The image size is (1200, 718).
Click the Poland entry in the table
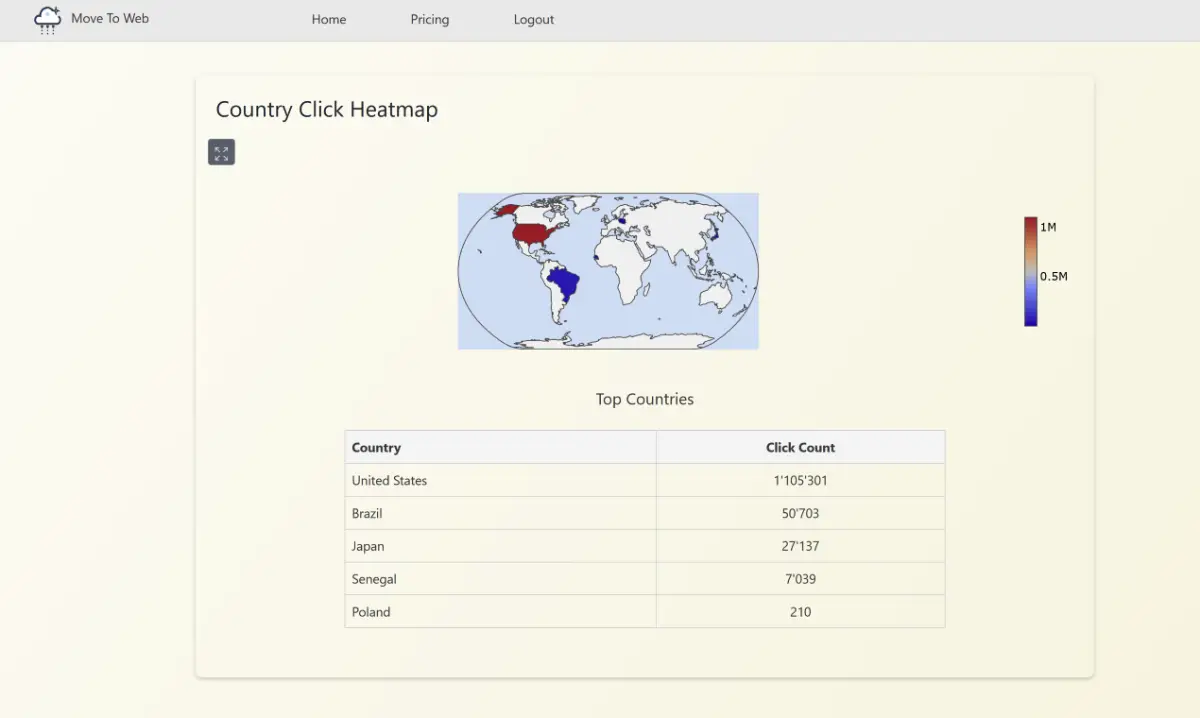click(371, 612)
